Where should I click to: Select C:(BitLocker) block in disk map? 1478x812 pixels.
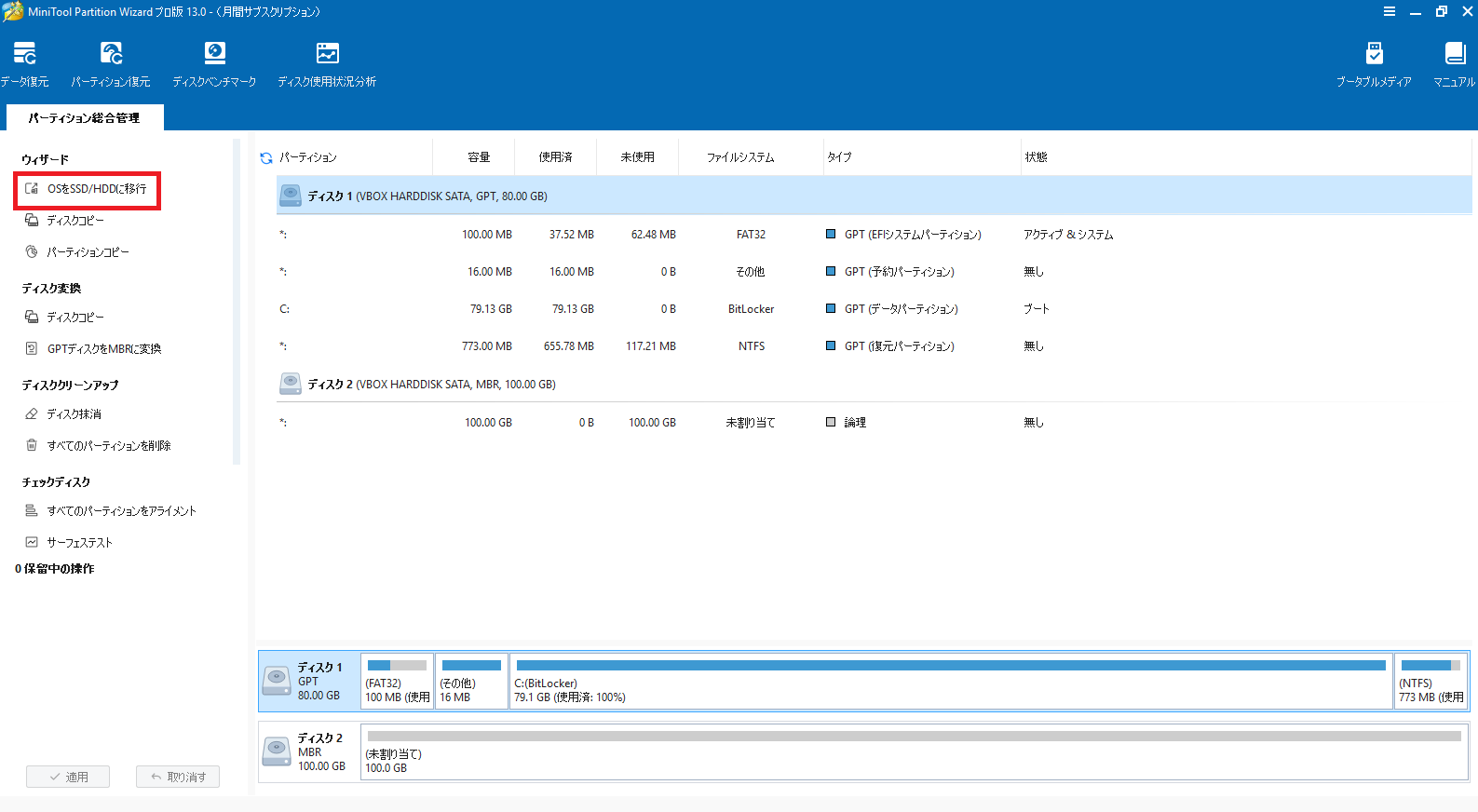(951, 682)
